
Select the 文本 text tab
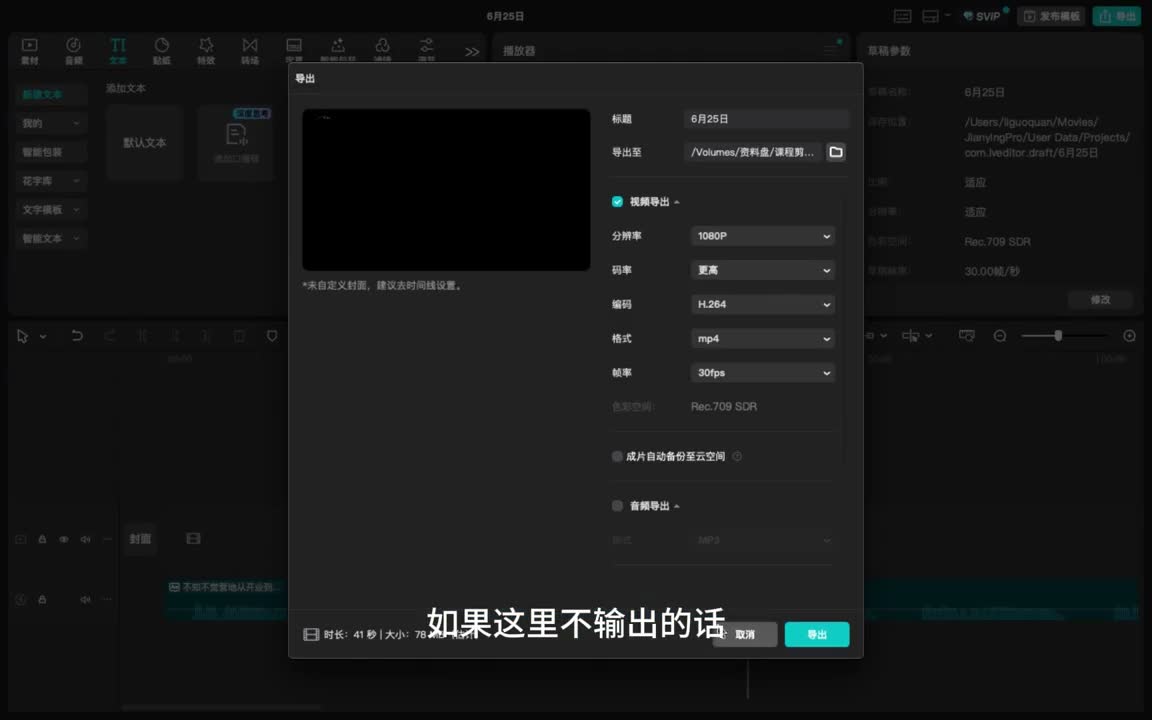coord(118,51)
